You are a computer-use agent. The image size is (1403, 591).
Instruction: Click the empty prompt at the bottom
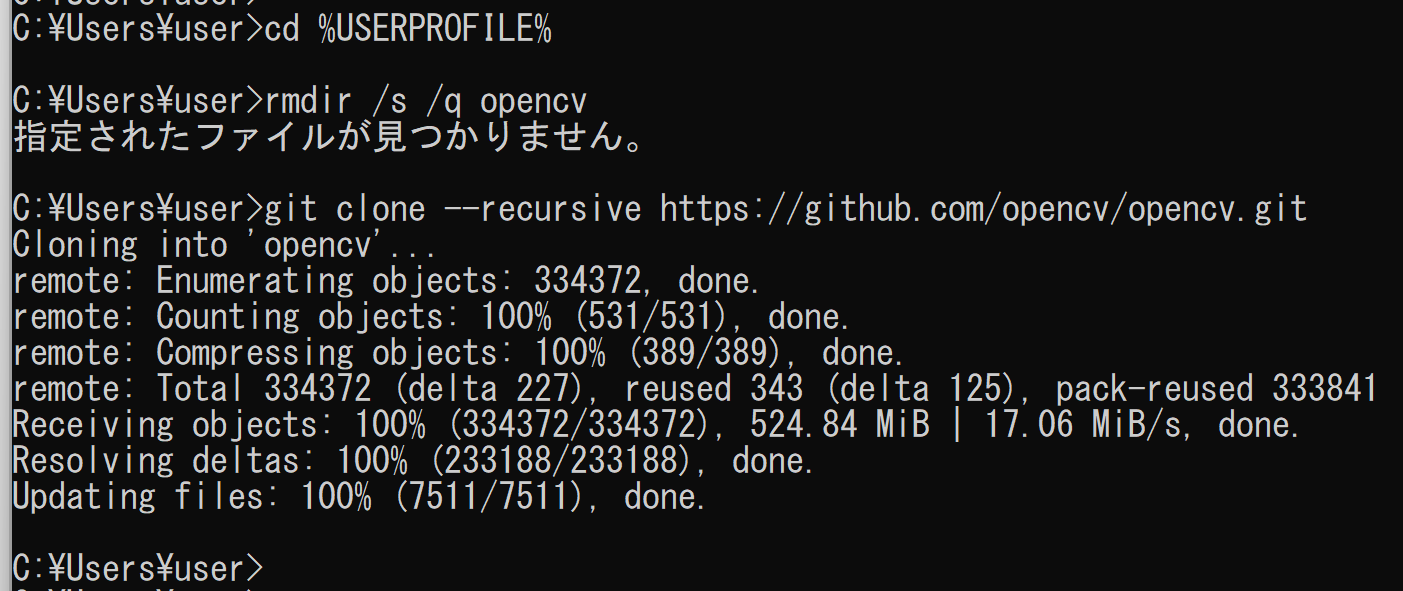(138, 569)
